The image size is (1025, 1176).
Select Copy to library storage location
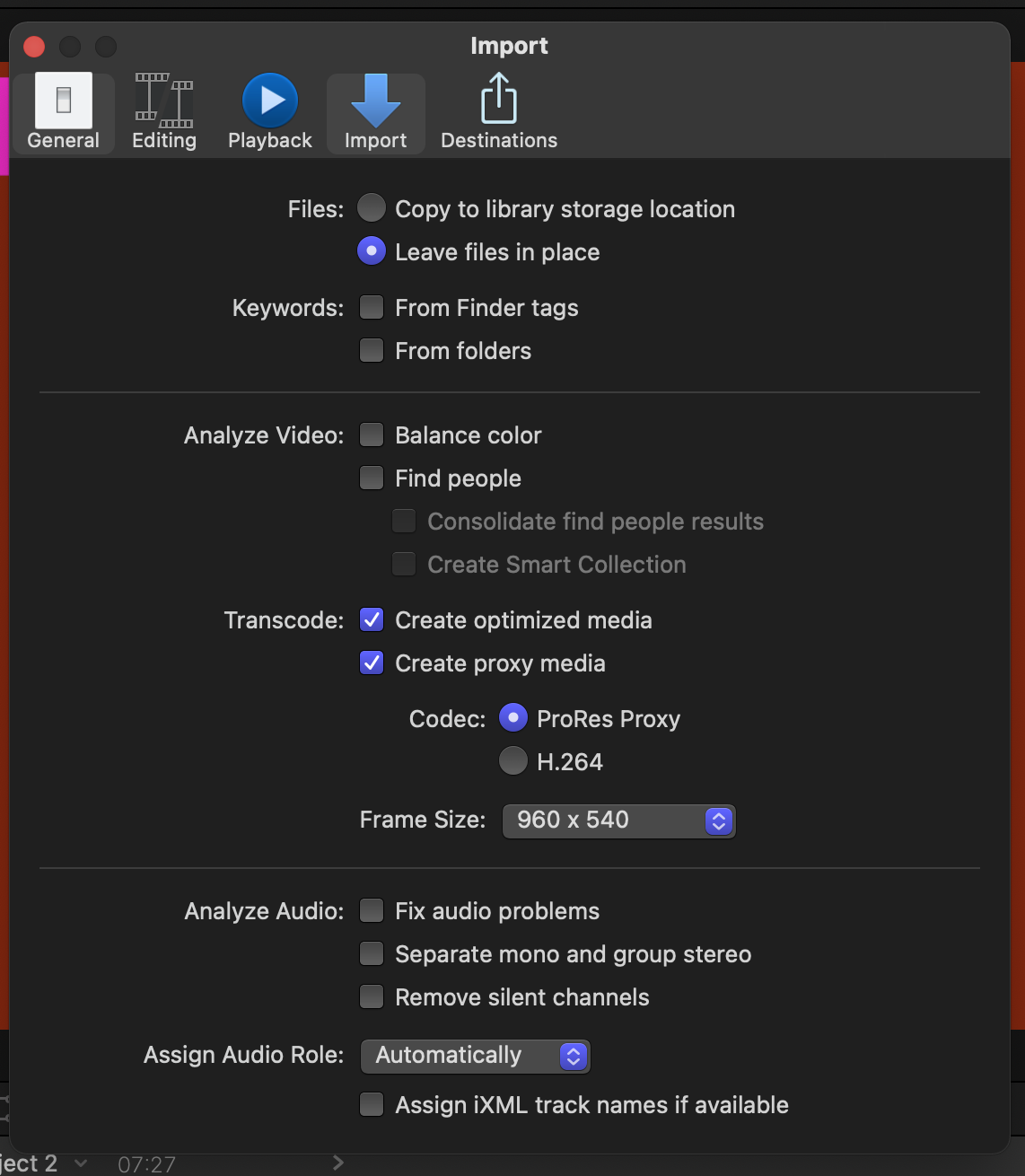coord(372,208)
